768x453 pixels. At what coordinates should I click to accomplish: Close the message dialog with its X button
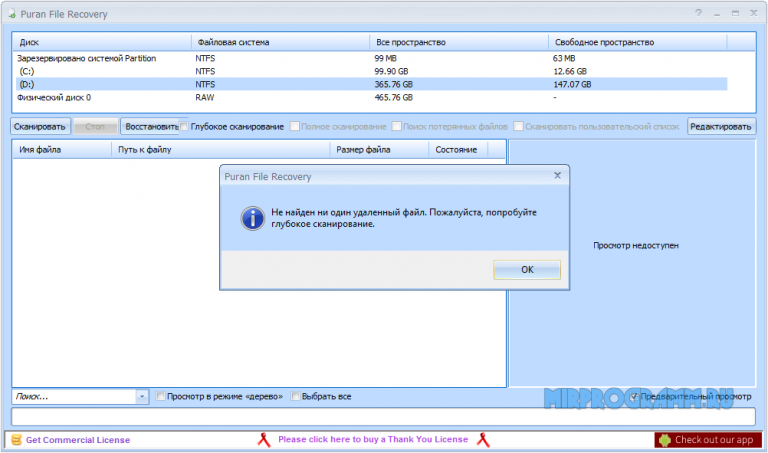tap(557, 176)
